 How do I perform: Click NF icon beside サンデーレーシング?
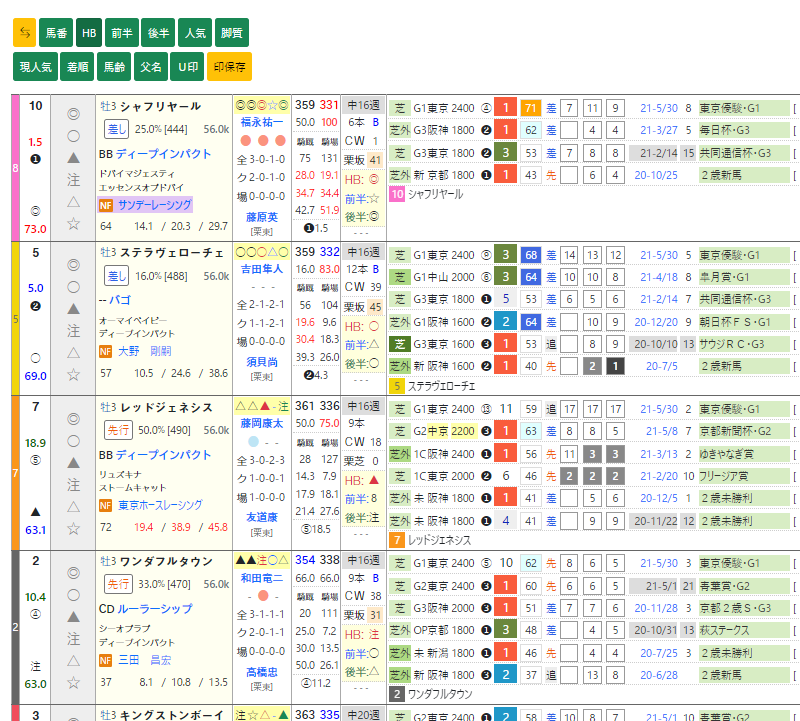(x=105, y=204)
